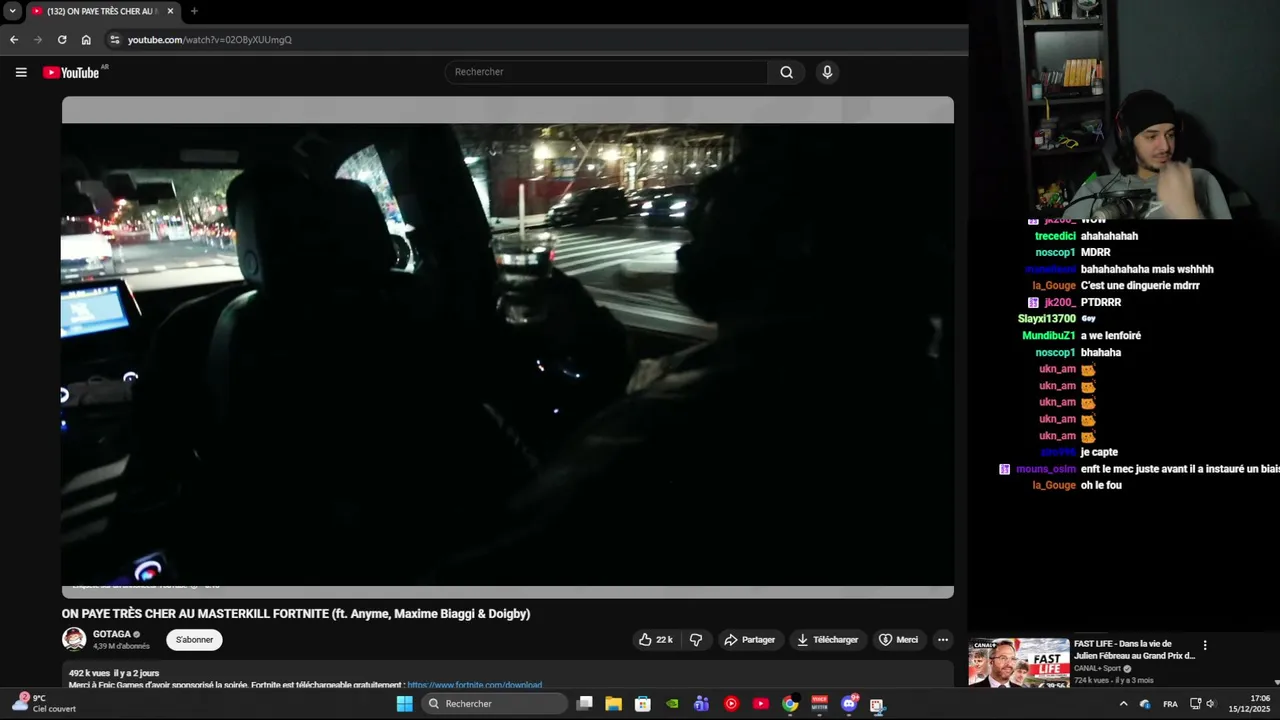Like the video with 22 k likes
The height and width of the screenshot is (720, 1280).
[x=656, y=640]
